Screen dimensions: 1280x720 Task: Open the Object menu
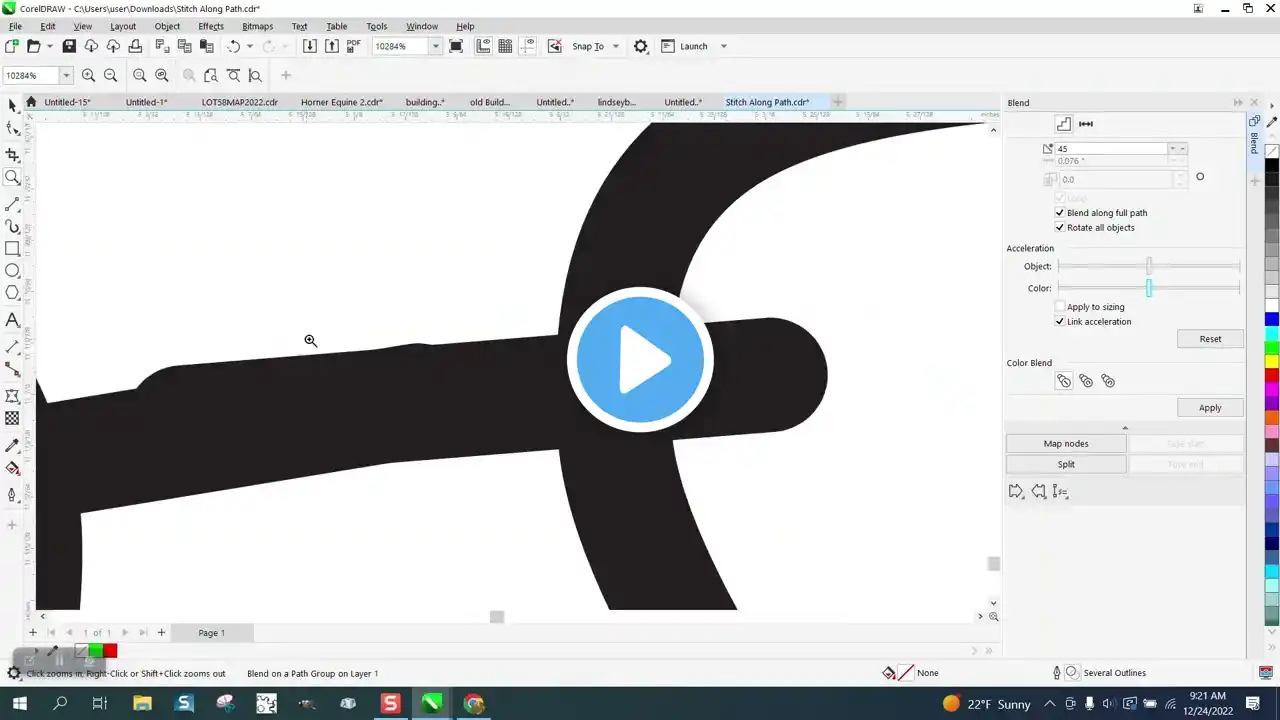pos(167,26)
